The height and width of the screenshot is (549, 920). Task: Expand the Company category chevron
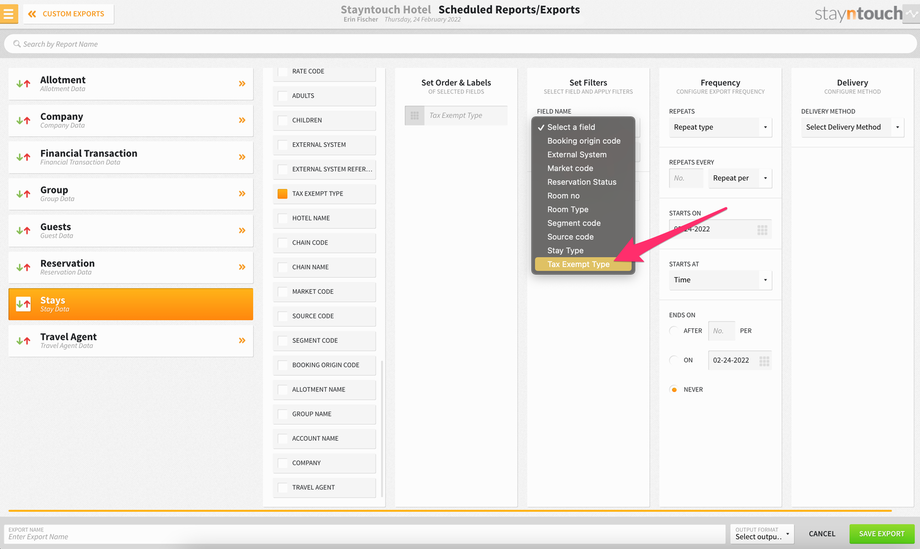242,120
